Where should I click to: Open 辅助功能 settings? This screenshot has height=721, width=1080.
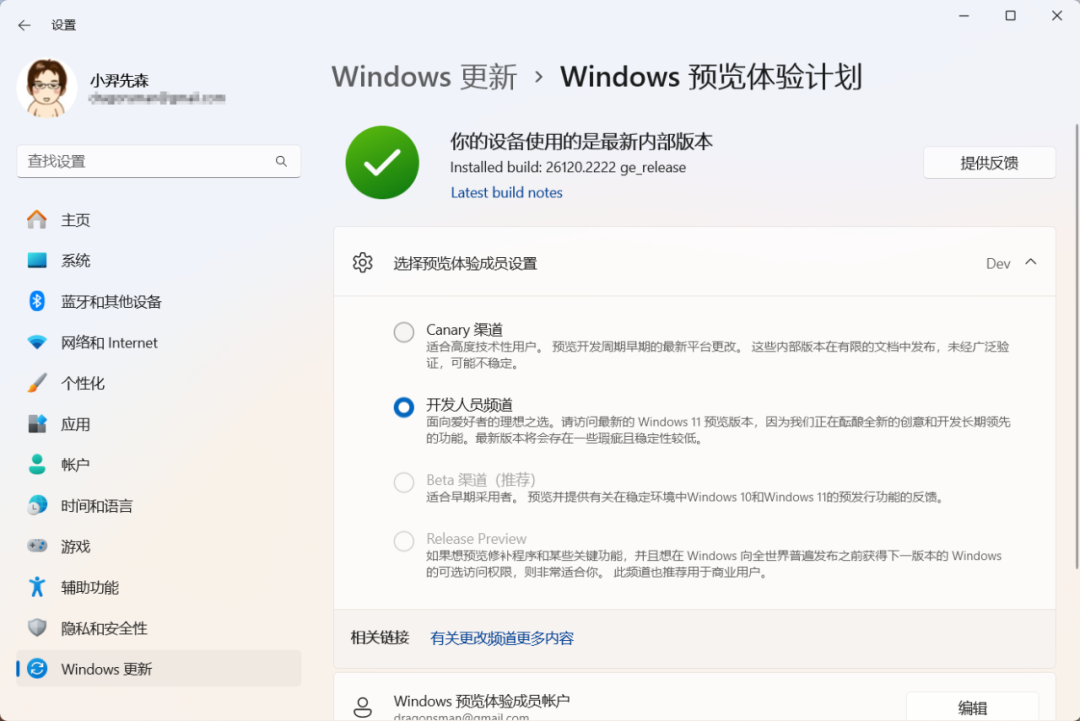click(x=159, y=587)
